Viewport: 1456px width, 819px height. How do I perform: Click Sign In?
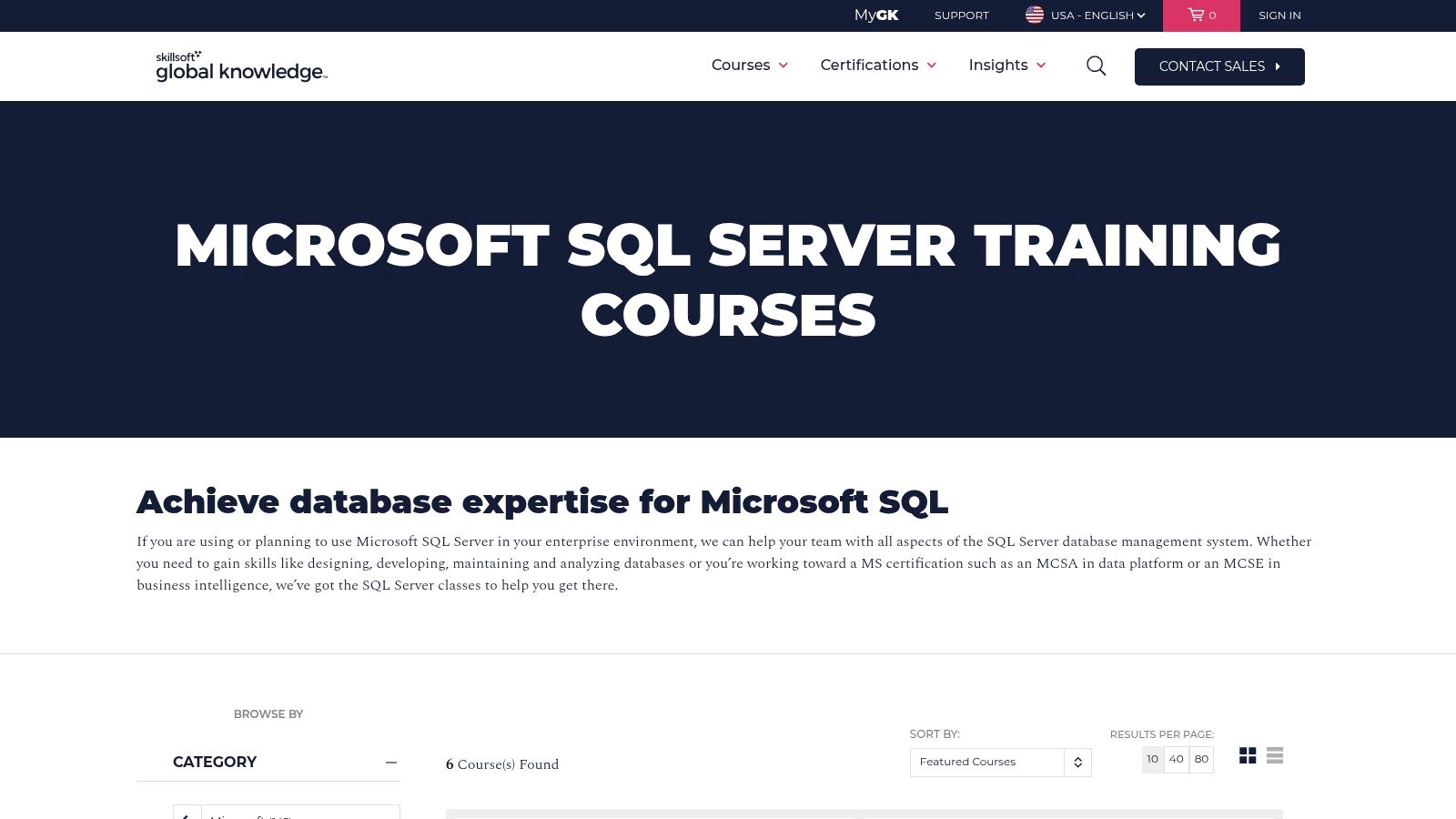1279,15
